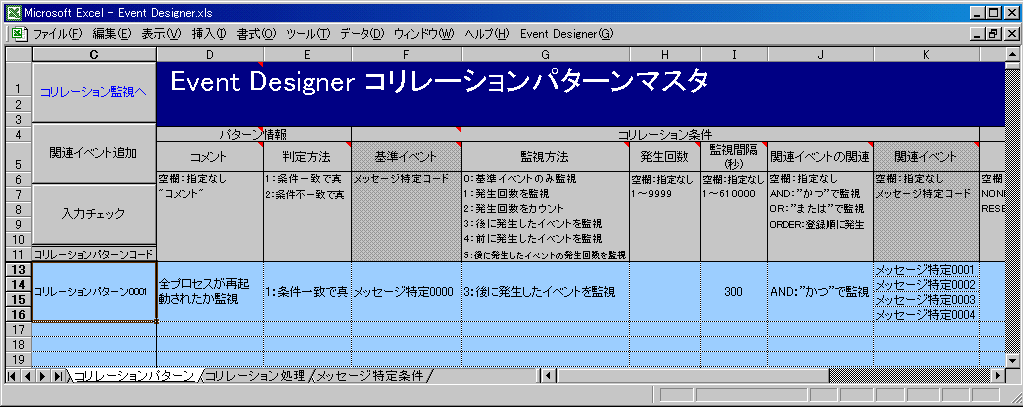This screenshot has height=407, width=1023.
Task: Click the 関連イベントの関連 header cell
Action: coord(820,157)
